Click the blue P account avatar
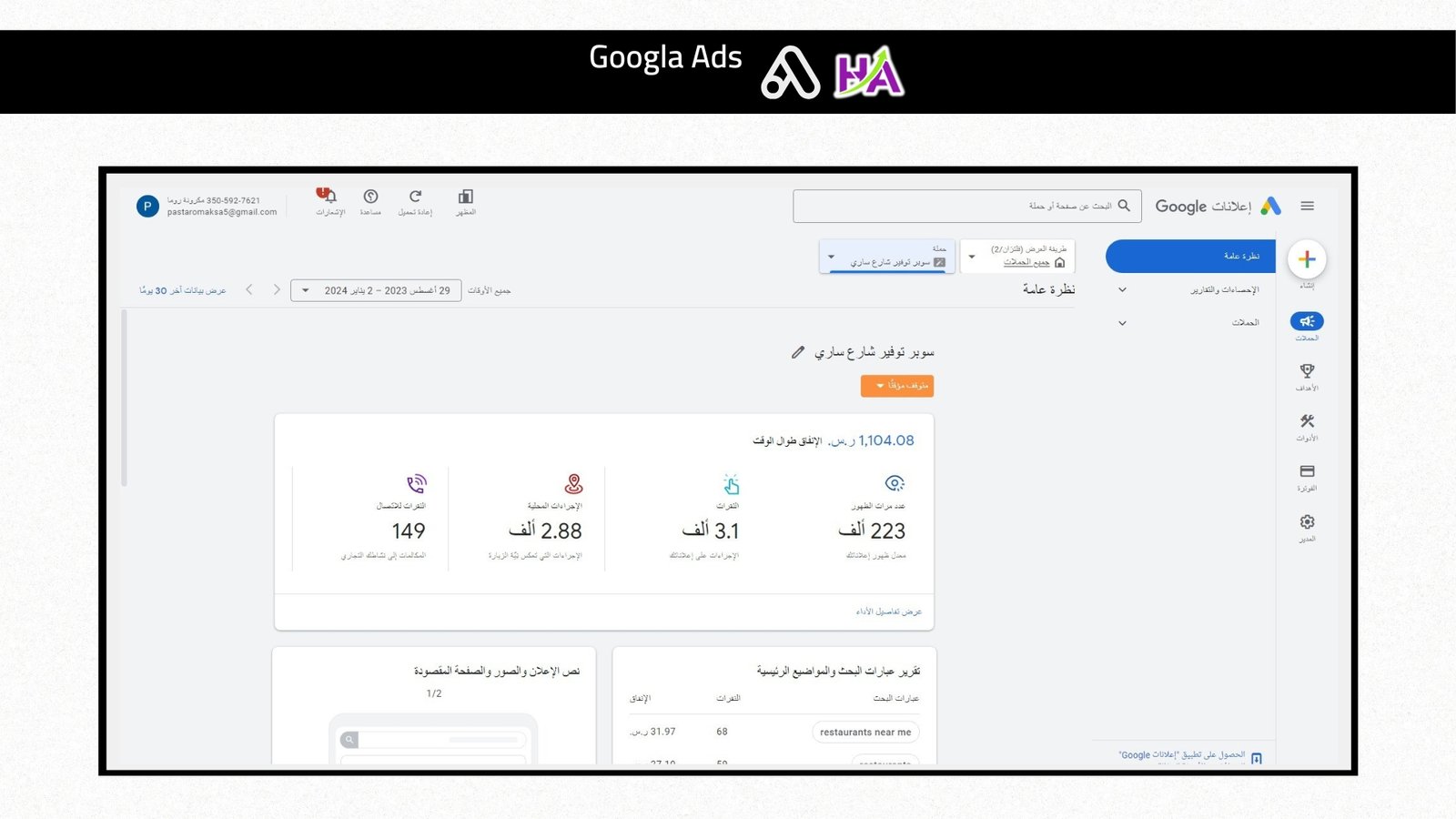1456x819 pixels. coord(147,207)
